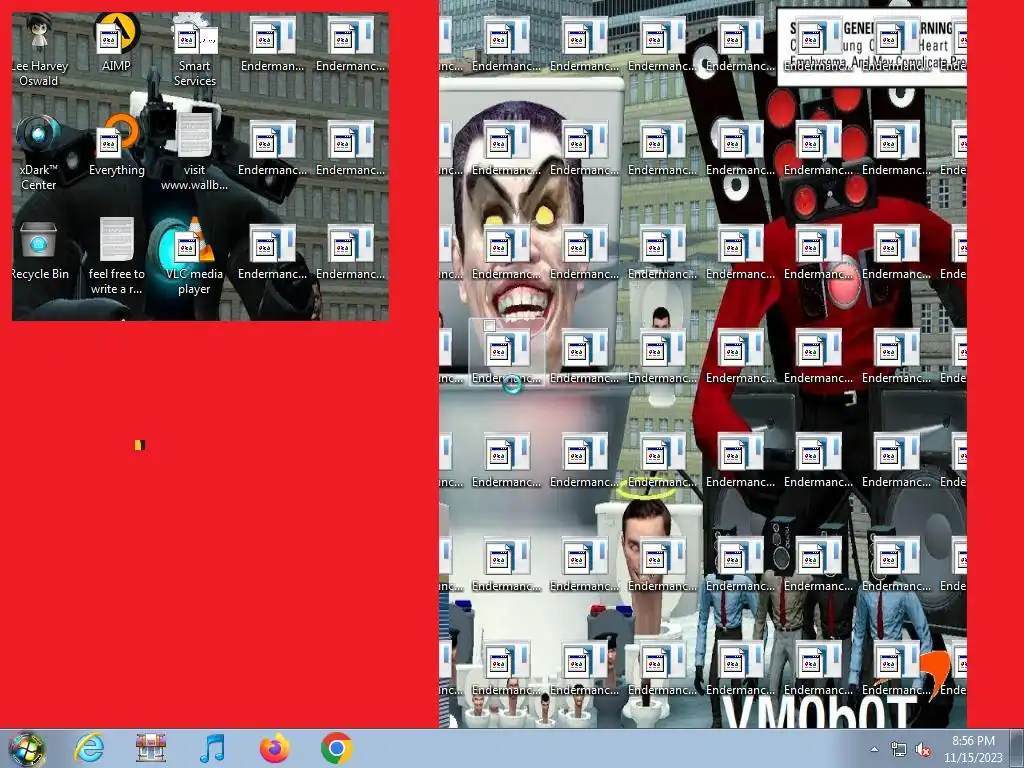
Task: Launch VLC media player shortcut
Action: [x=195, y=257]
